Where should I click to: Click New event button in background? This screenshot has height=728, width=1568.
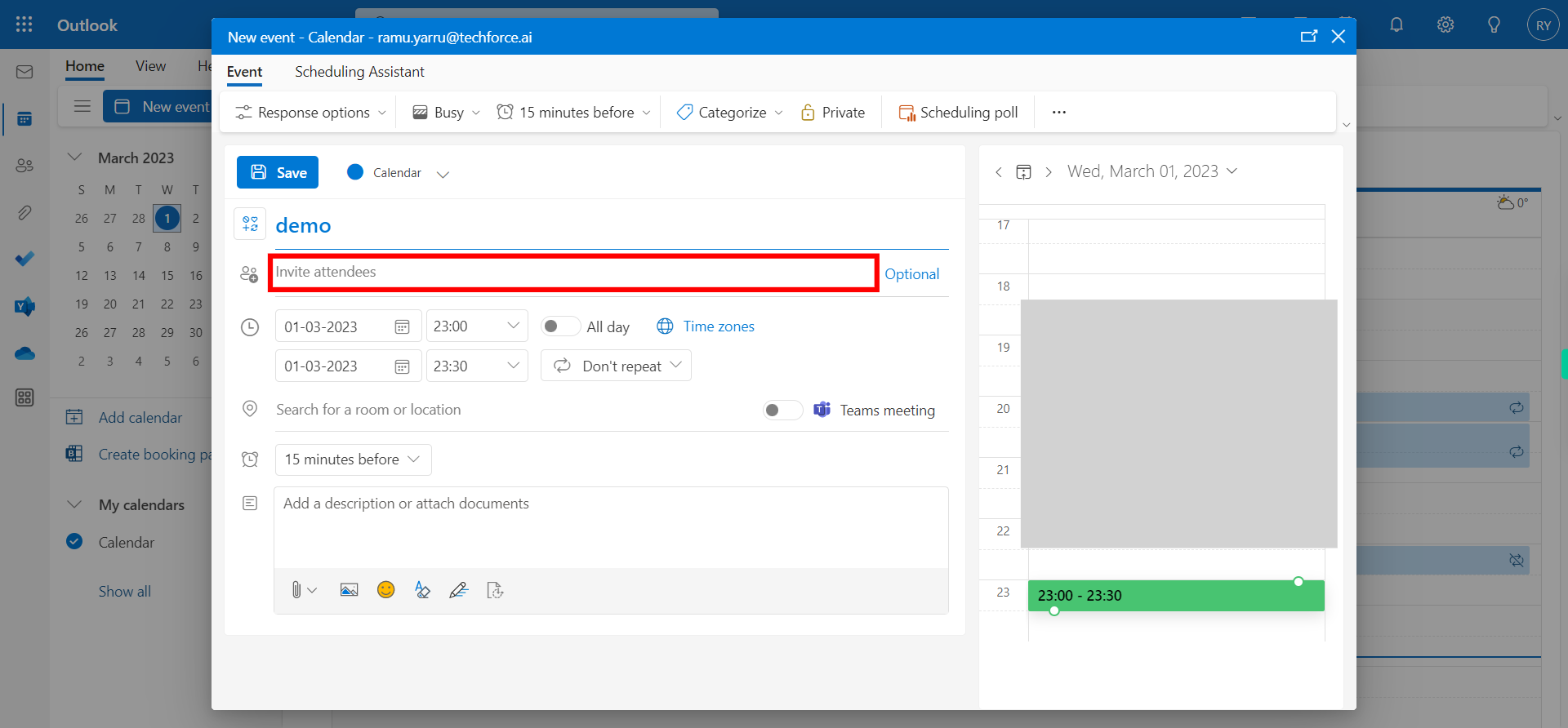coord(158,106)
